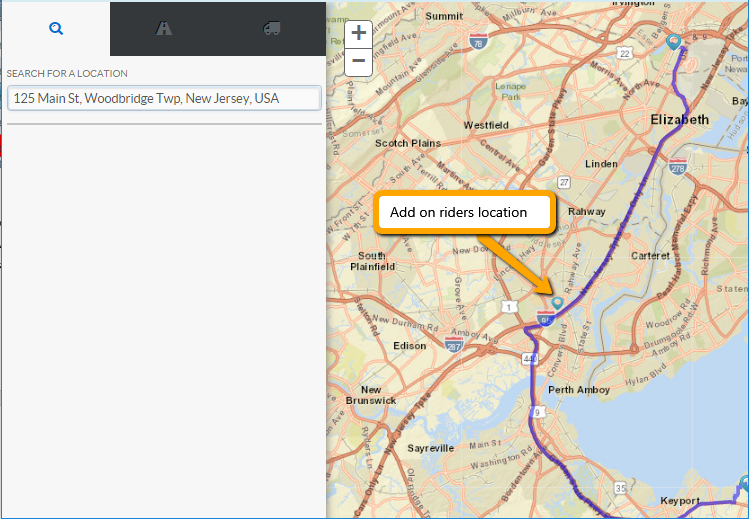Click the Interstate 287 shield near Edison
Viewport: 749px width, 519px height.
[453, 344]
